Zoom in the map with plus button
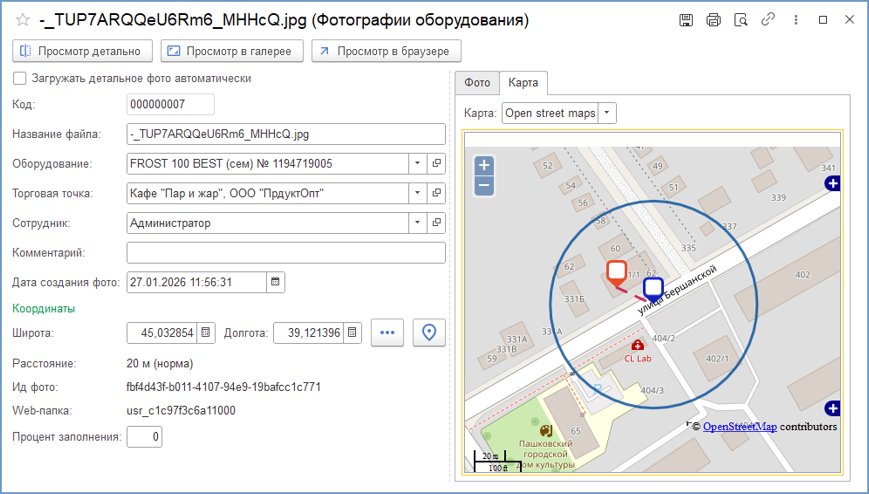Image resolution: width=869 pixels, height=494 pixels. 484,165
